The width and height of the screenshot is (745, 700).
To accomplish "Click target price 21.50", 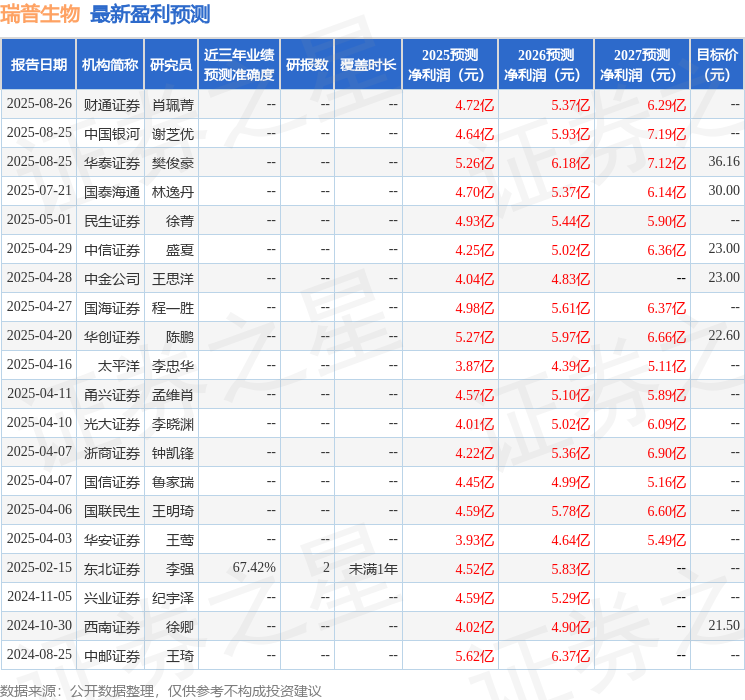I will point(724,625).
